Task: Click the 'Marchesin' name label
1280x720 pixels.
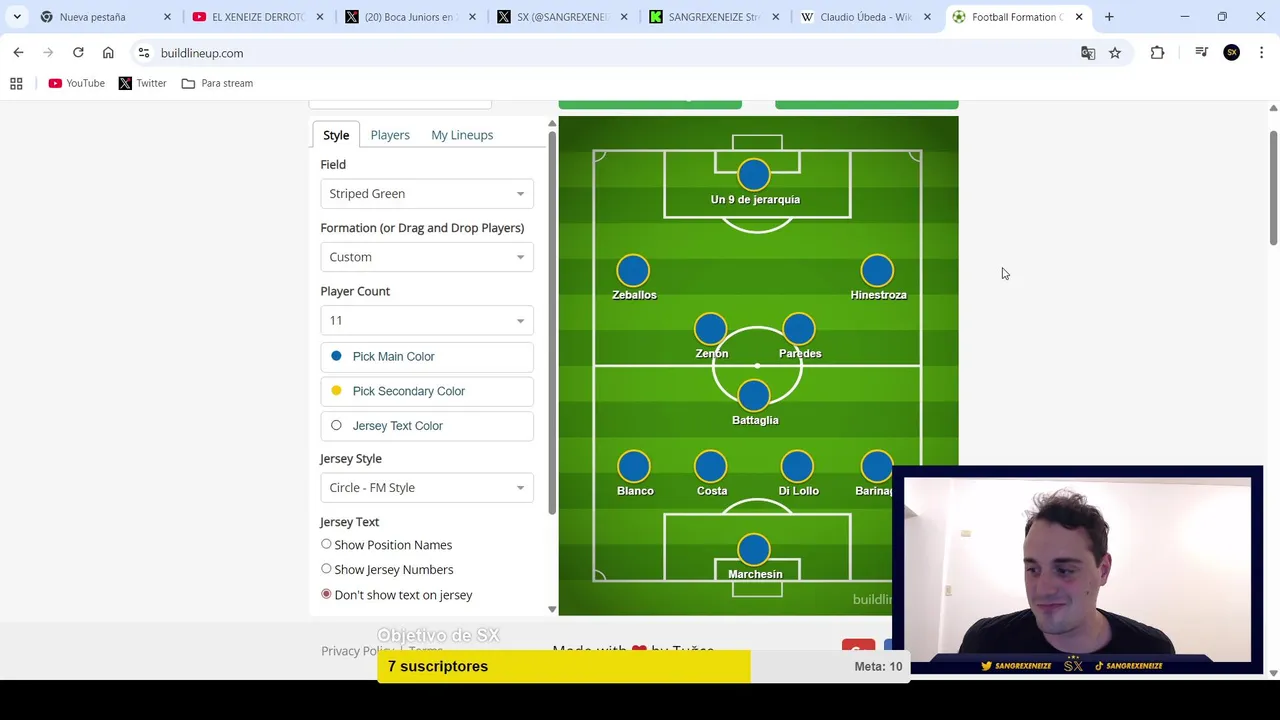Action: (x=755, y=574)
